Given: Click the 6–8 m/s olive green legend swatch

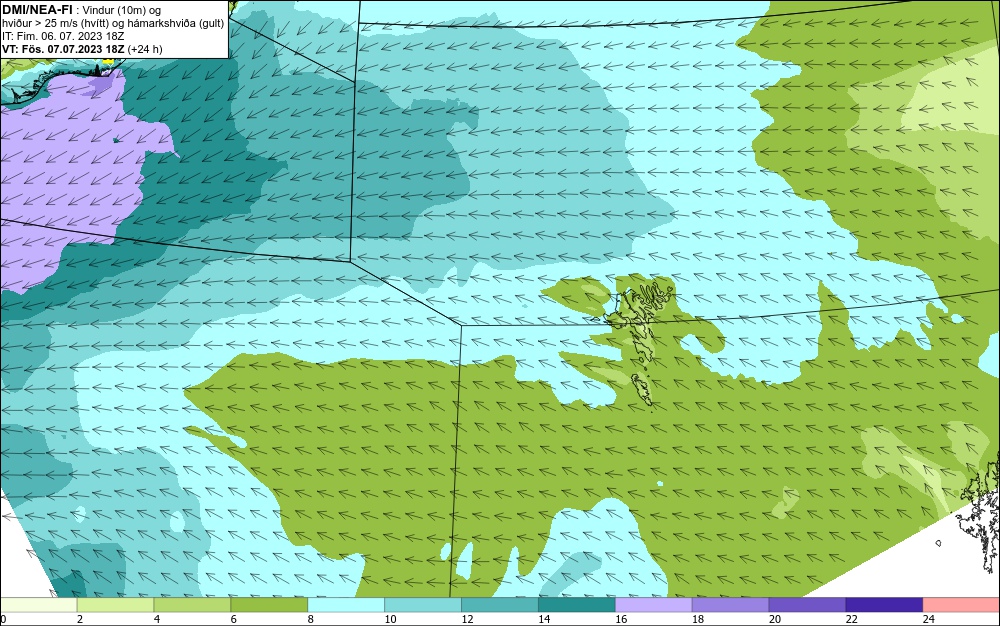Looking at the screenshot, I should pyautogui.click(x=269, y=605).
